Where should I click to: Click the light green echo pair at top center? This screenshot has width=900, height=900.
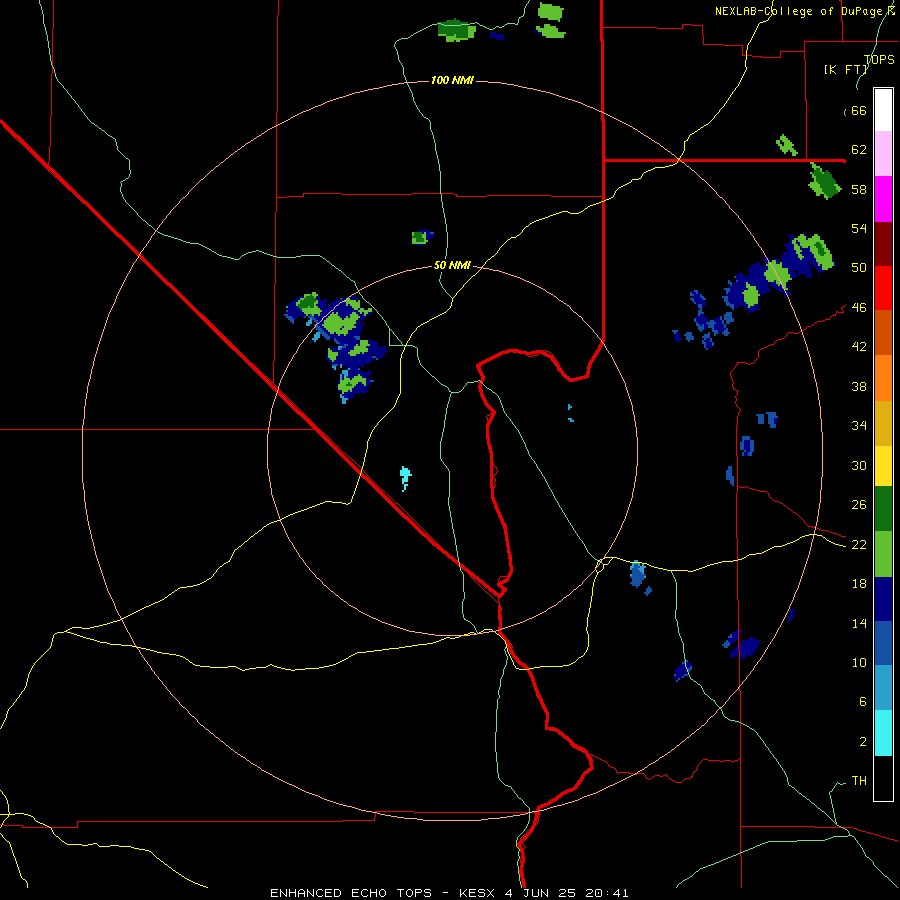[550, 21]
